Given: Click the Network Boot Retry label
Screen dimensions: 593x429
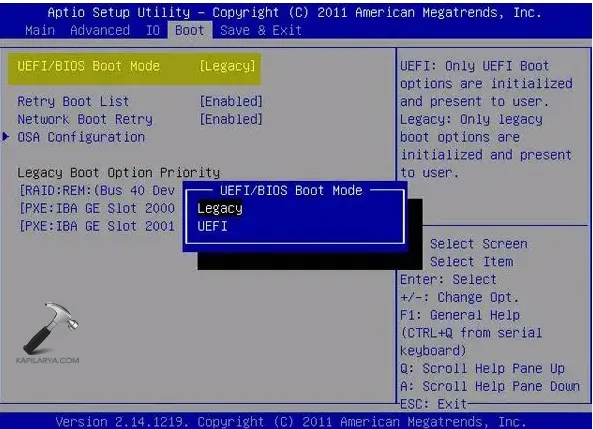Looking at the screenshot, I should pos(85,119).
